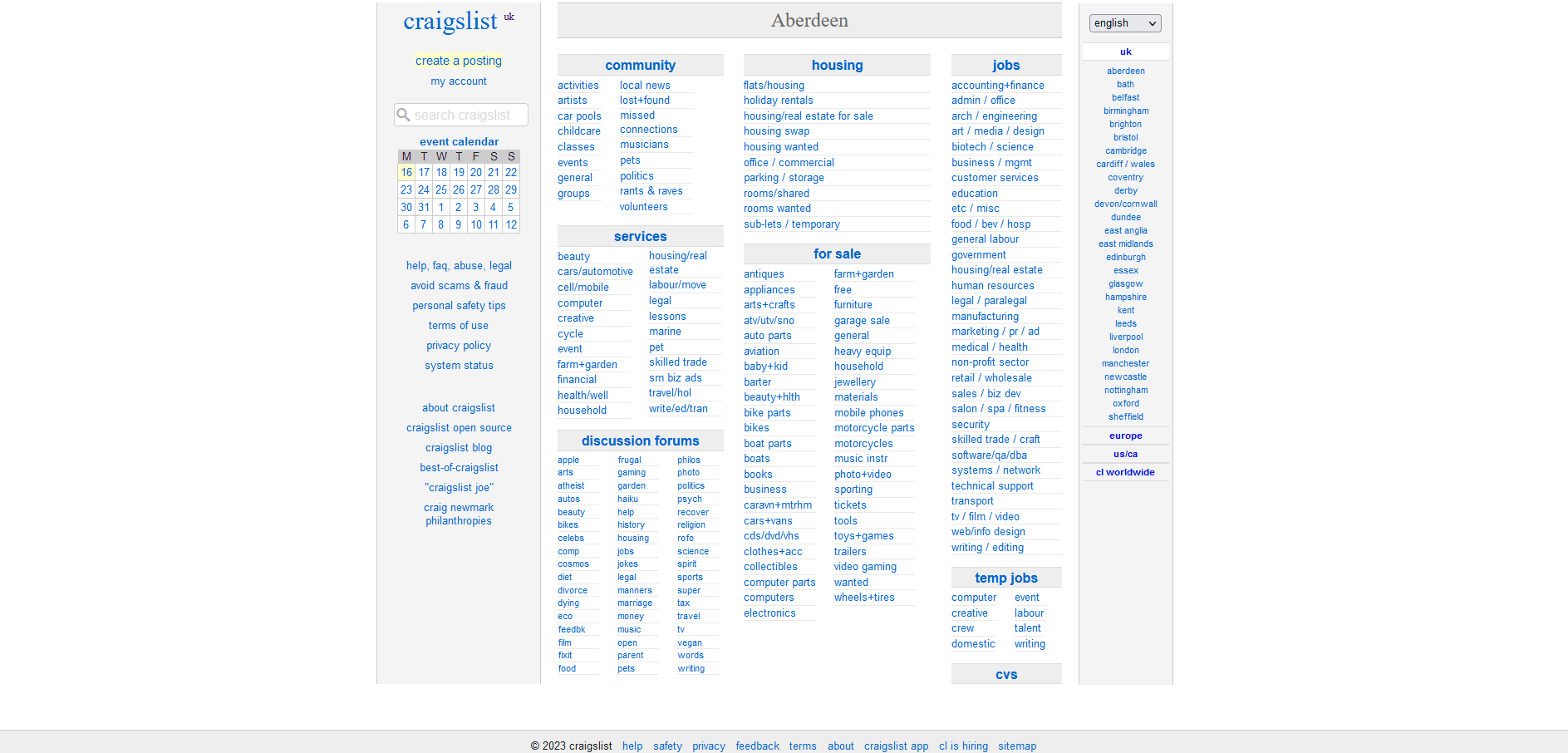Viewport: 1568px width, 753px height.
Task: Open the community section header
Action: tap(640, 65)
